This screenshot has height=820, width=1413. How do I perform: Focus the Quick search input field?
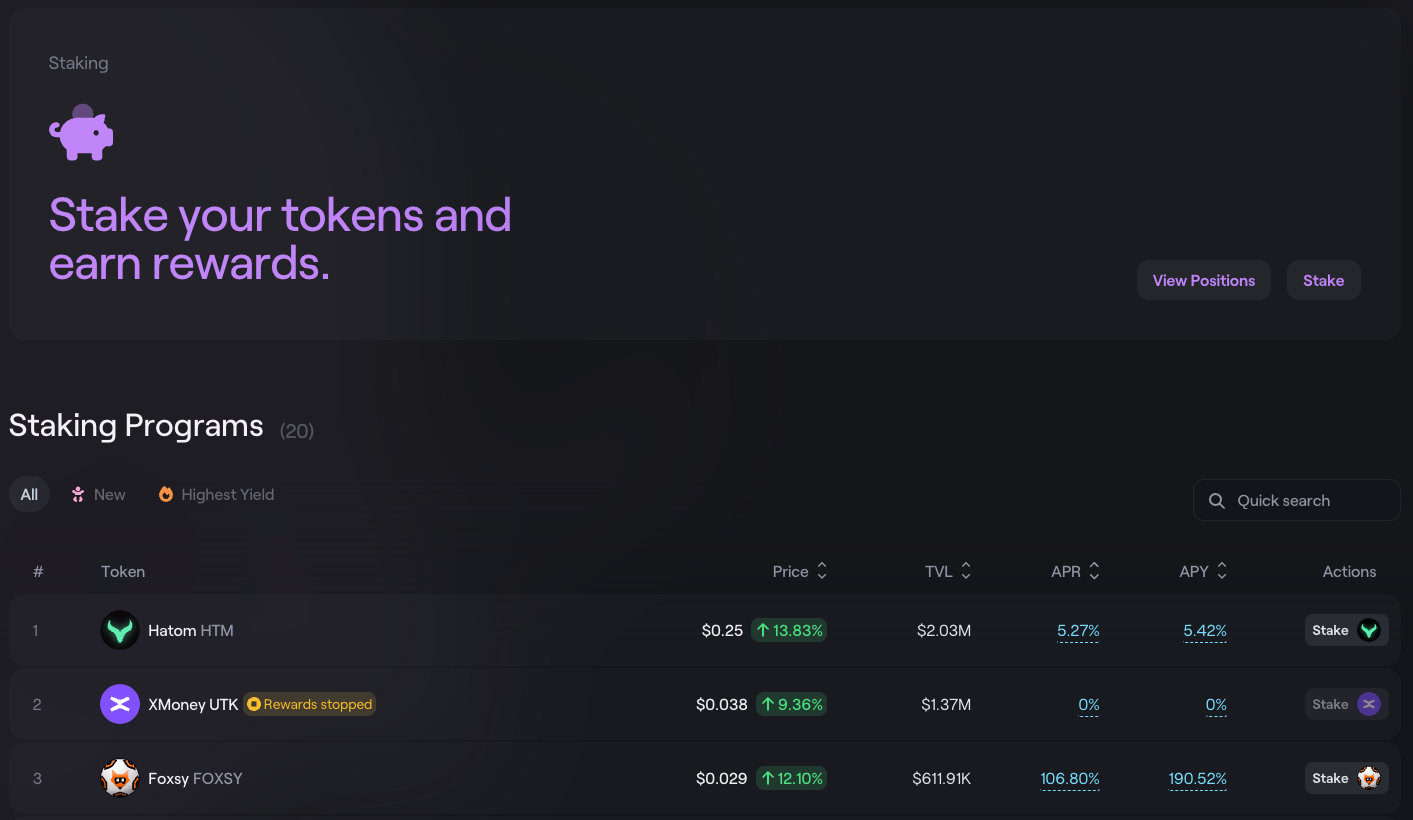(x=1297, y=500)
